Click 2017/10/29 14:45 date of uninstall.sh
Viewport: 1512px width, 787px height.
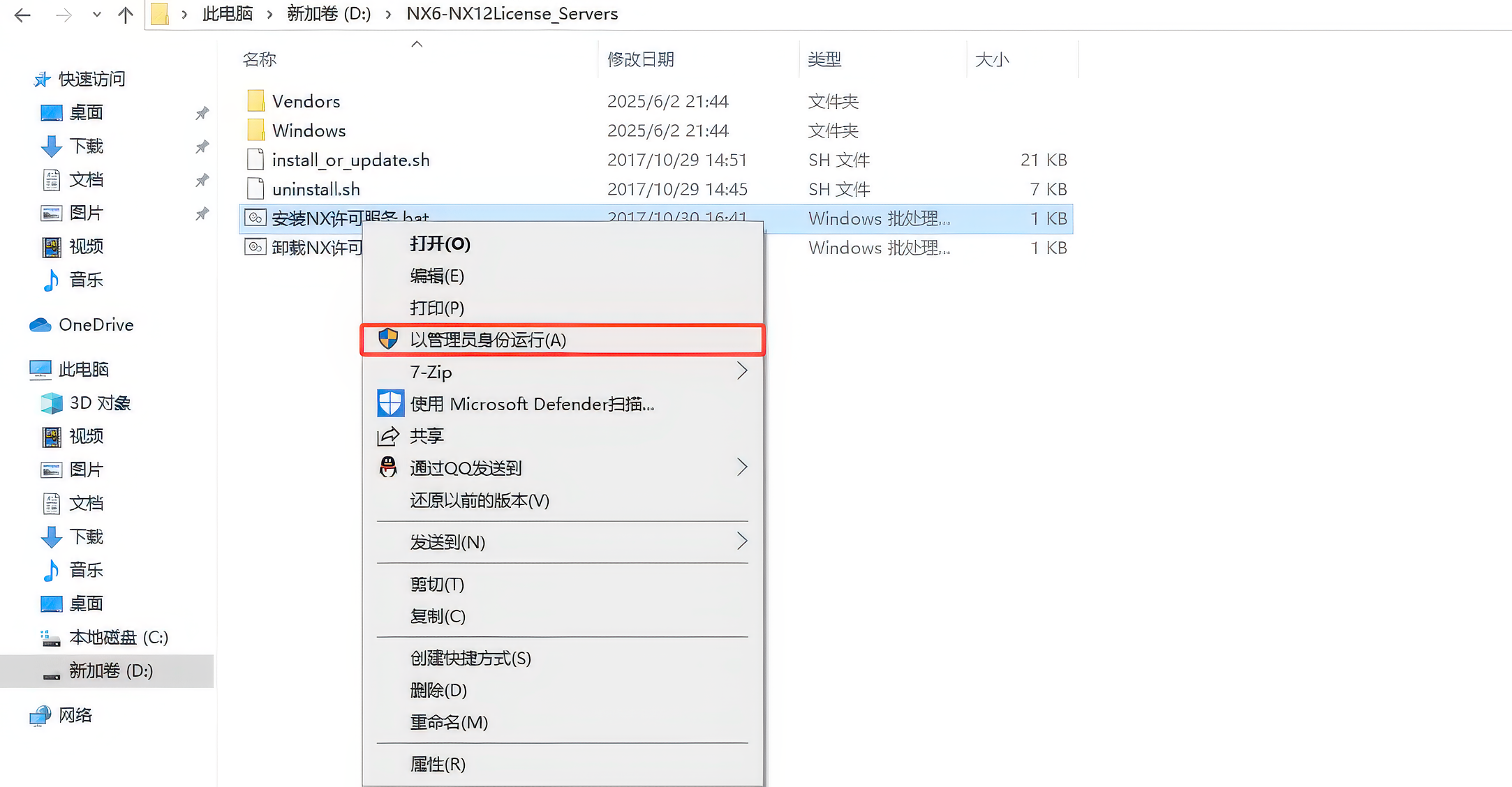(677, 189)
